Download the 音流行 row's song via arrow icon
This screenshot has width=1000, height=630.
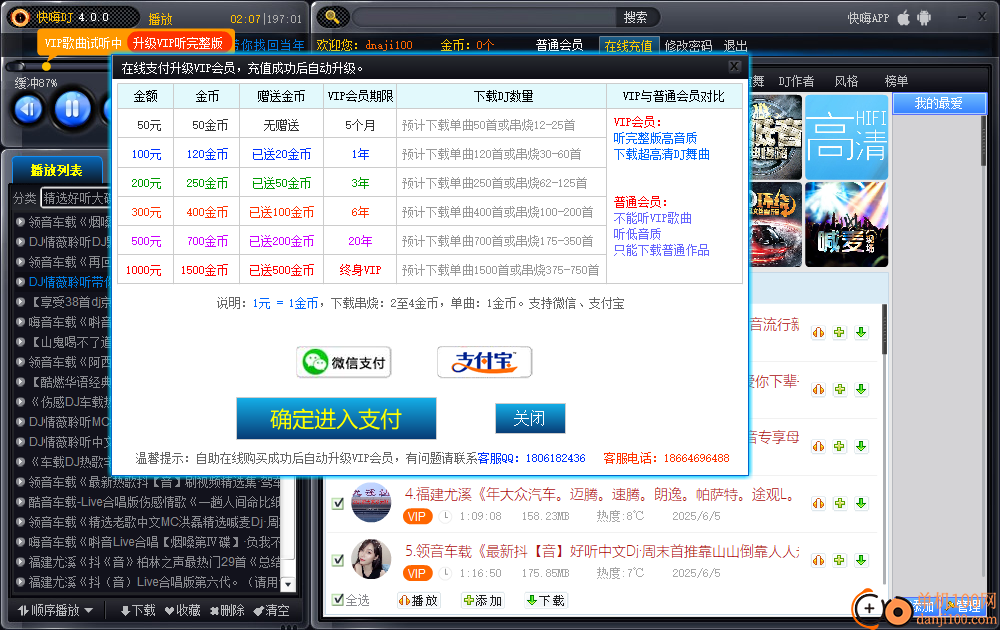(x=861, y=332)
